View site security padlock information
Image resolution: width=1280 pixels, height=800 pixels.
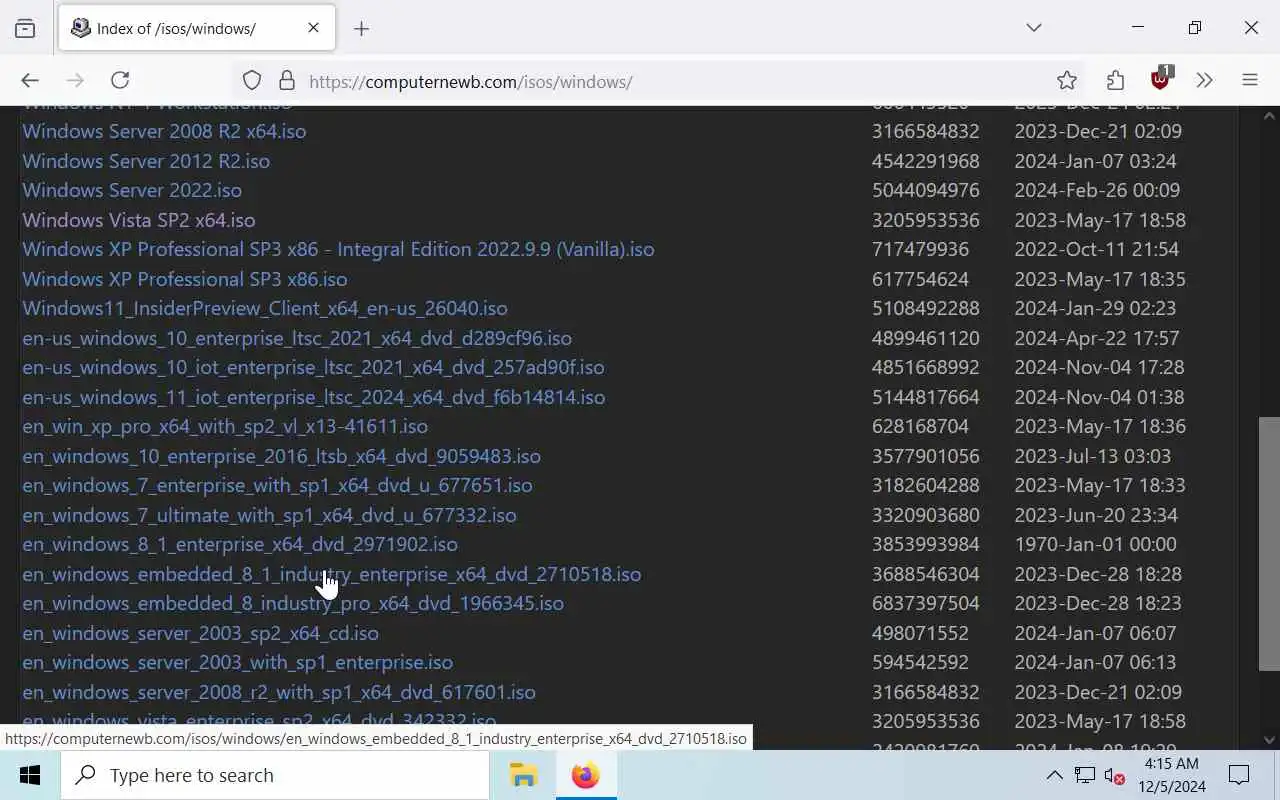(287, 81)
